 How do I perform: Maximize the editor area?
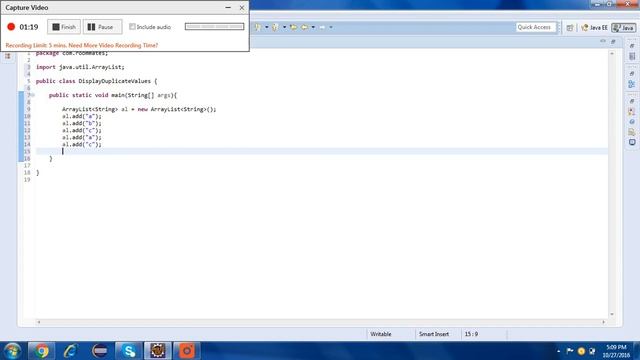pos(613,42)
